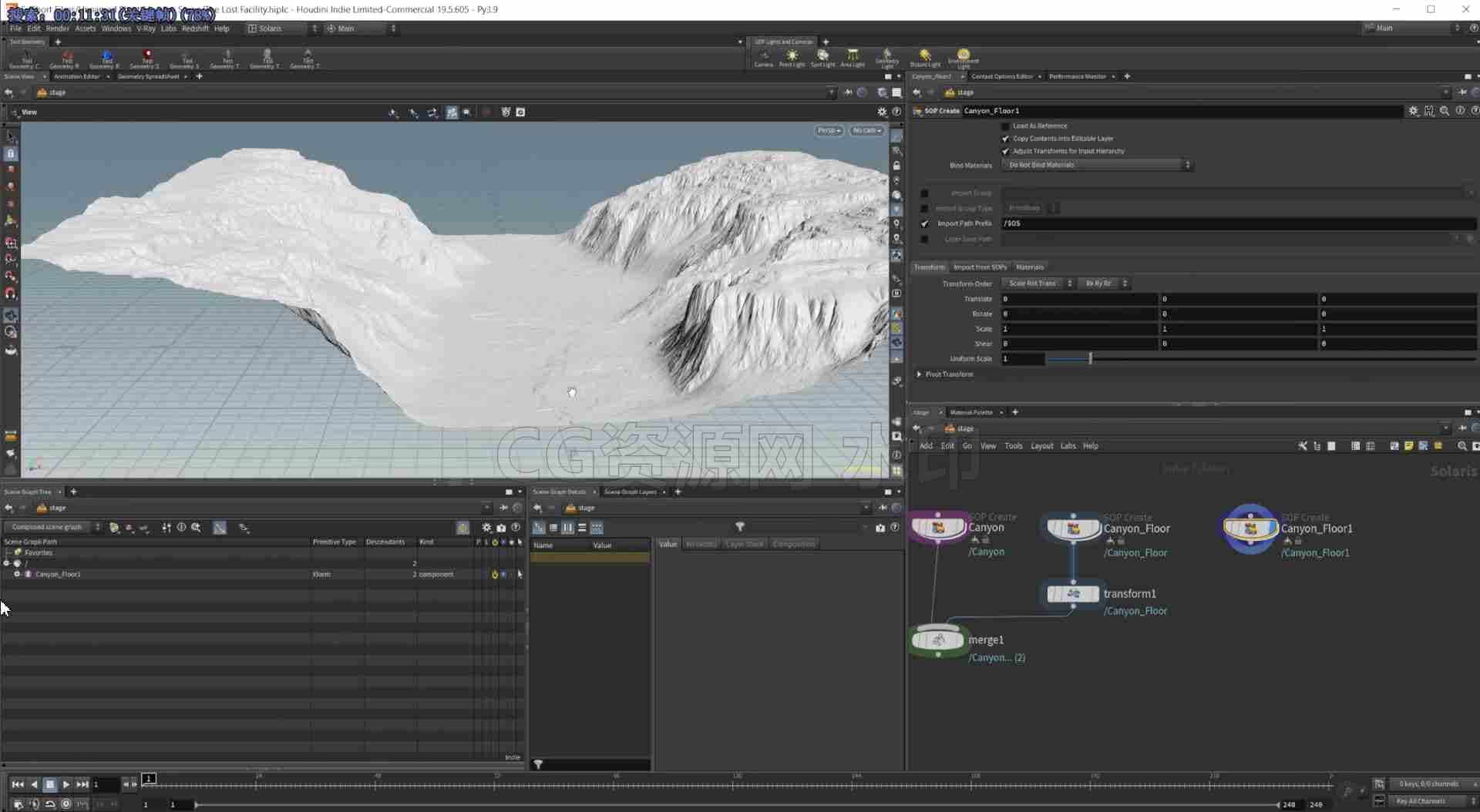Click the Translate X input field

point(1079,299)
